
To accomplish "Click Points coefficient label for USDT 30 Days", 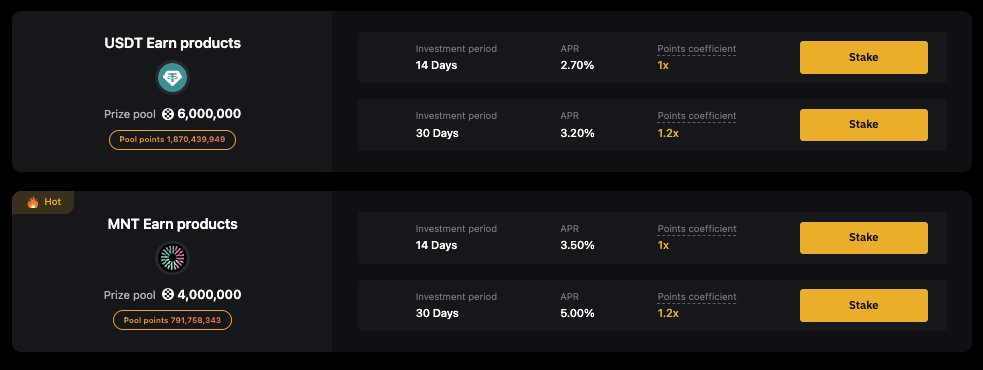I will (x=697, y=116).
